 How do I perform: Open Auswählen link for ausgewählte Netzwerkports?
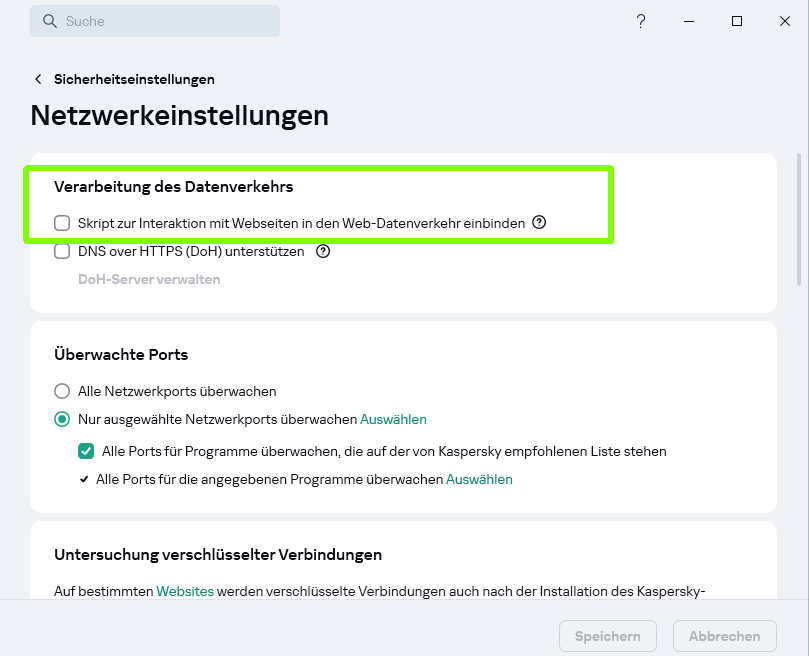(x=393, y=419)
